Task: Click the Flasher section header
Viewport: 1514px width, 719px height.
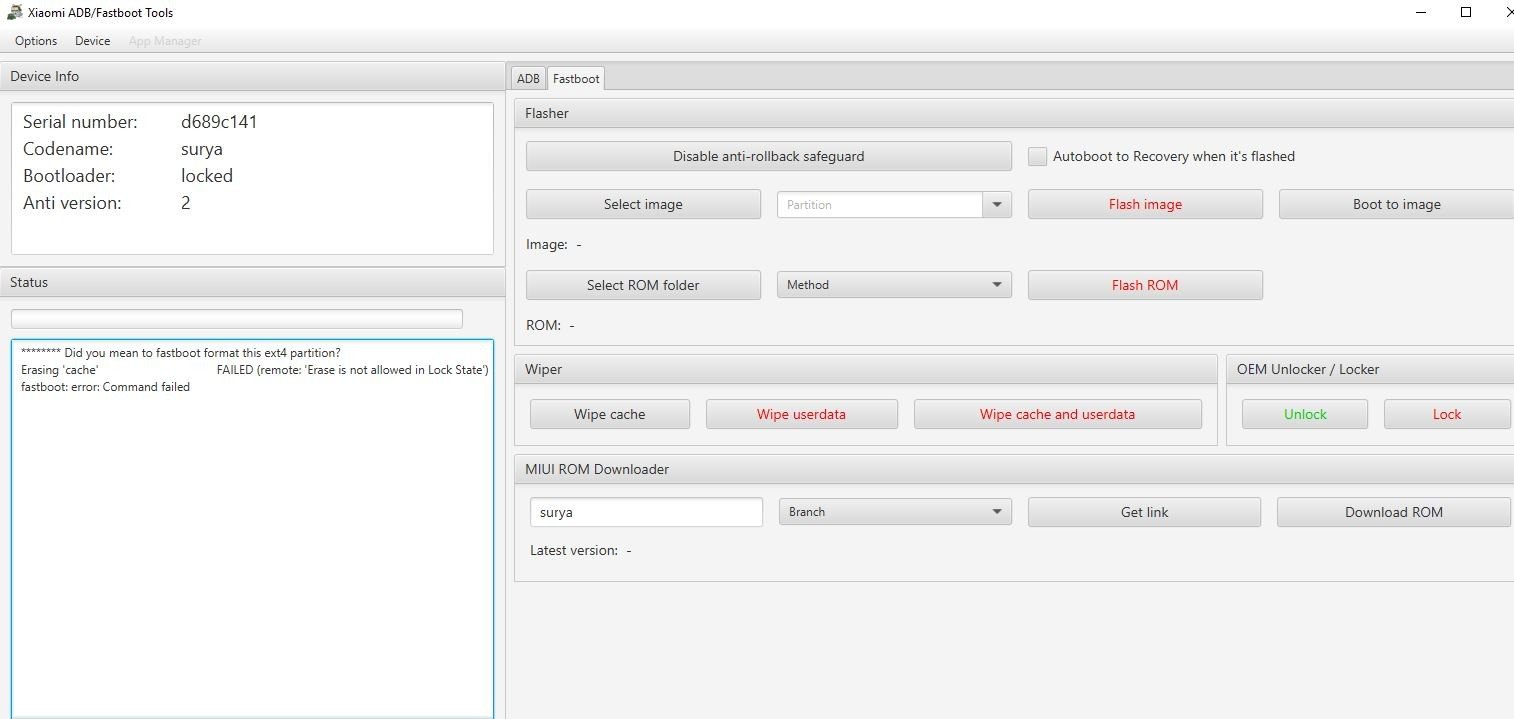Action: 1014,113
